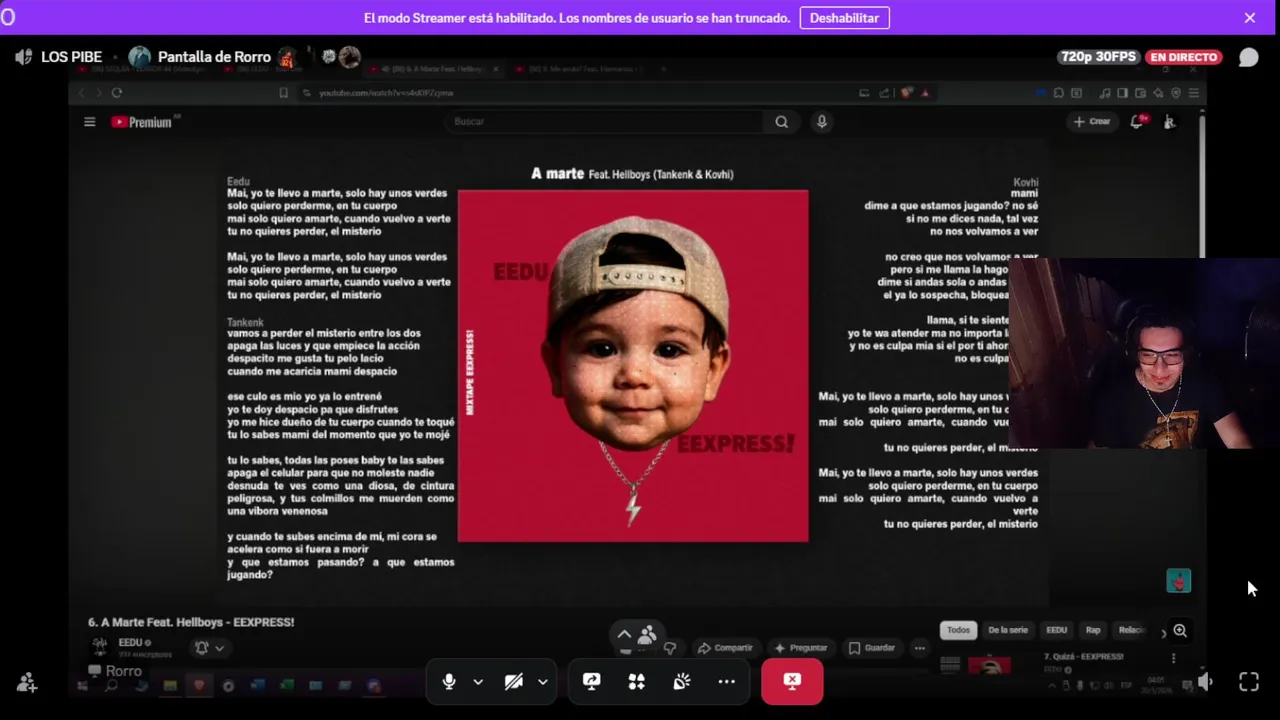Click the browser back arrow in the stream

tap(82, 93)
